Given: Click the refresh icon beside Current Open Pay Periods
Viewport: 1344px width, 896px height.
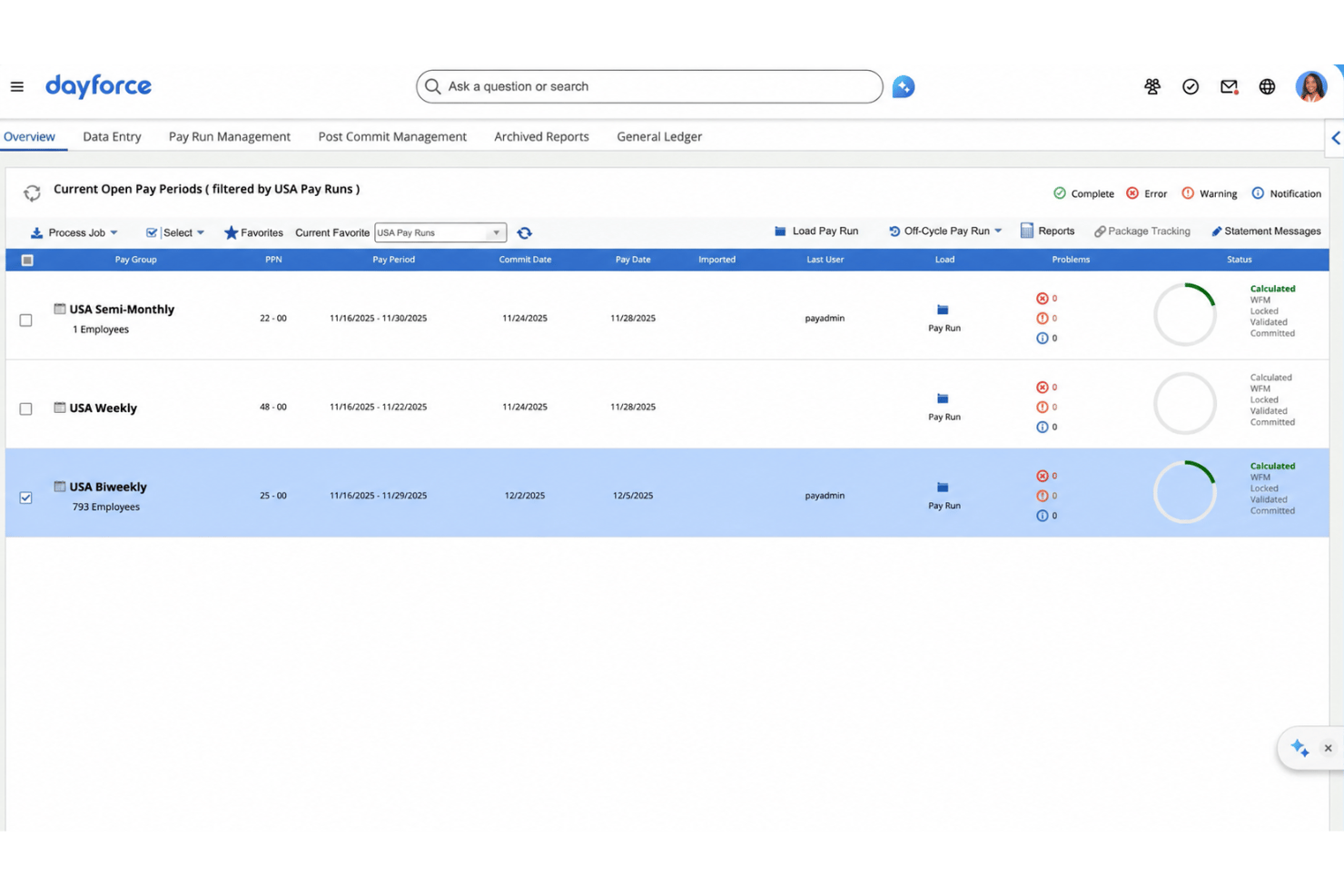Looking at the screenshot, I should tap(32, 192).
